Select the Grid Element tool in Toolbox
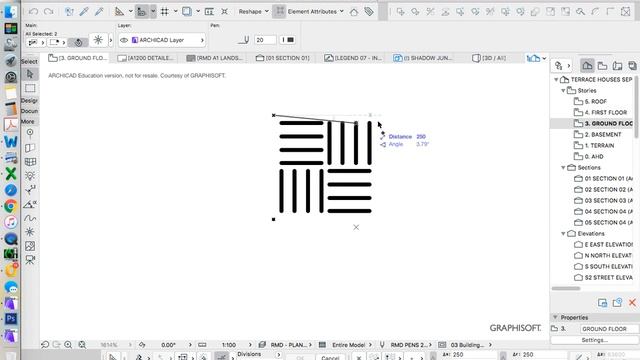Viewport: 640px width, 360px height. [x=30, y=133]
